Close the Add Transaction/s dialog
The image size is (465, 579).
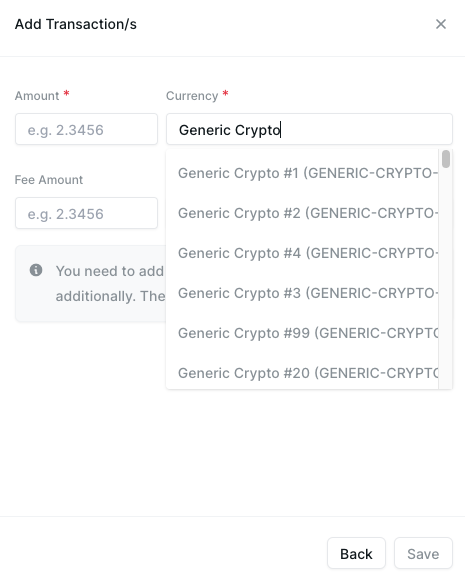(441, 24)
